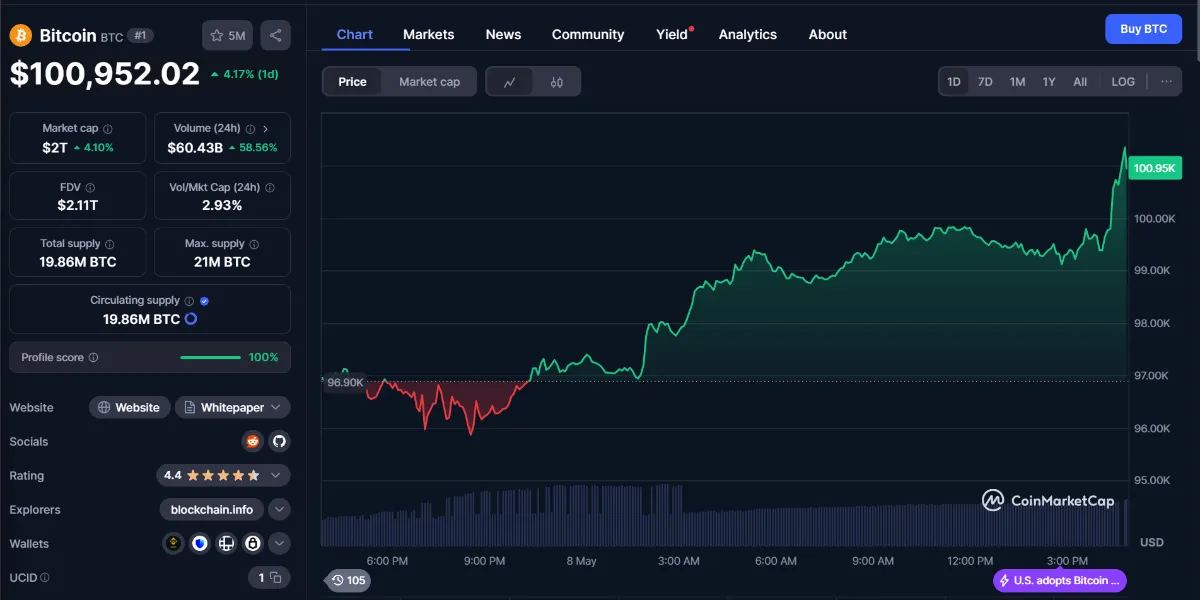Switch to candlestick chart view

coord(557,82)
